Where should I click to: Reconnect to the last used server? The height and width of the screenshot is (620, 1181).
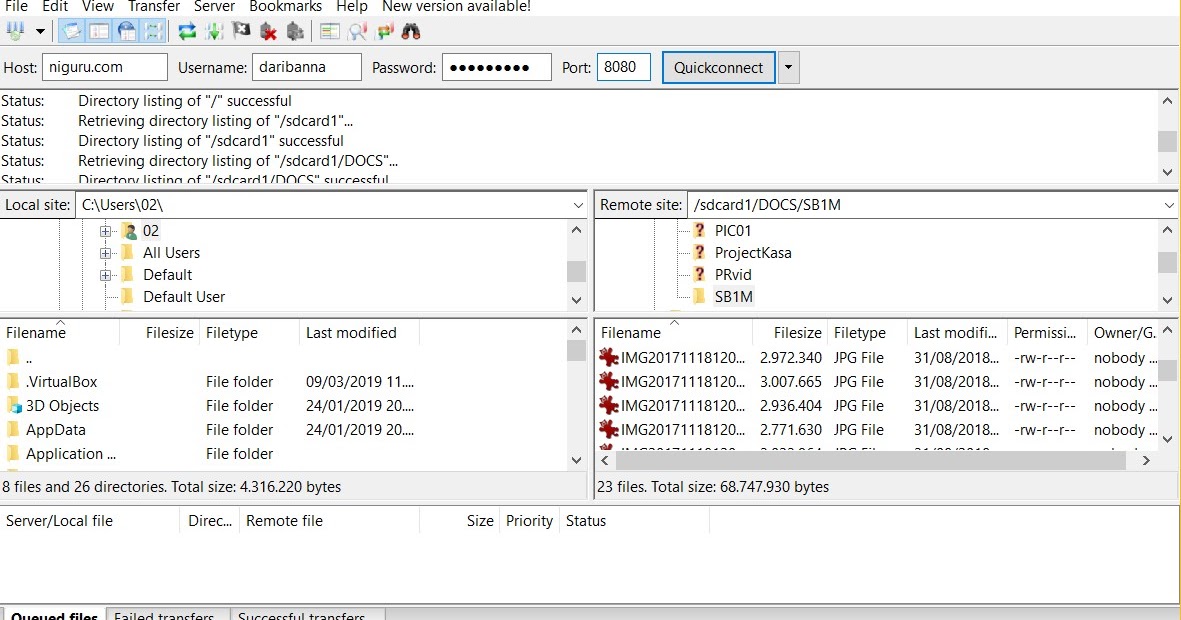(295, 30)
